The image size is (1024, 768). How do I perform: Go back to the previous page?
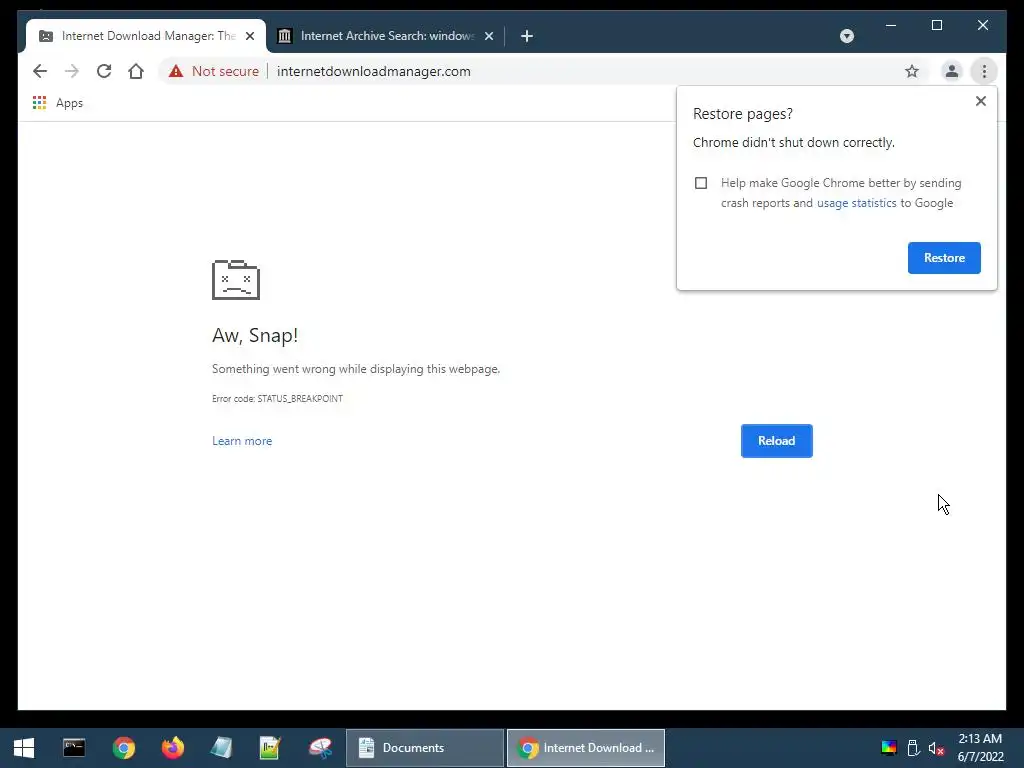[x=40, y=71]
